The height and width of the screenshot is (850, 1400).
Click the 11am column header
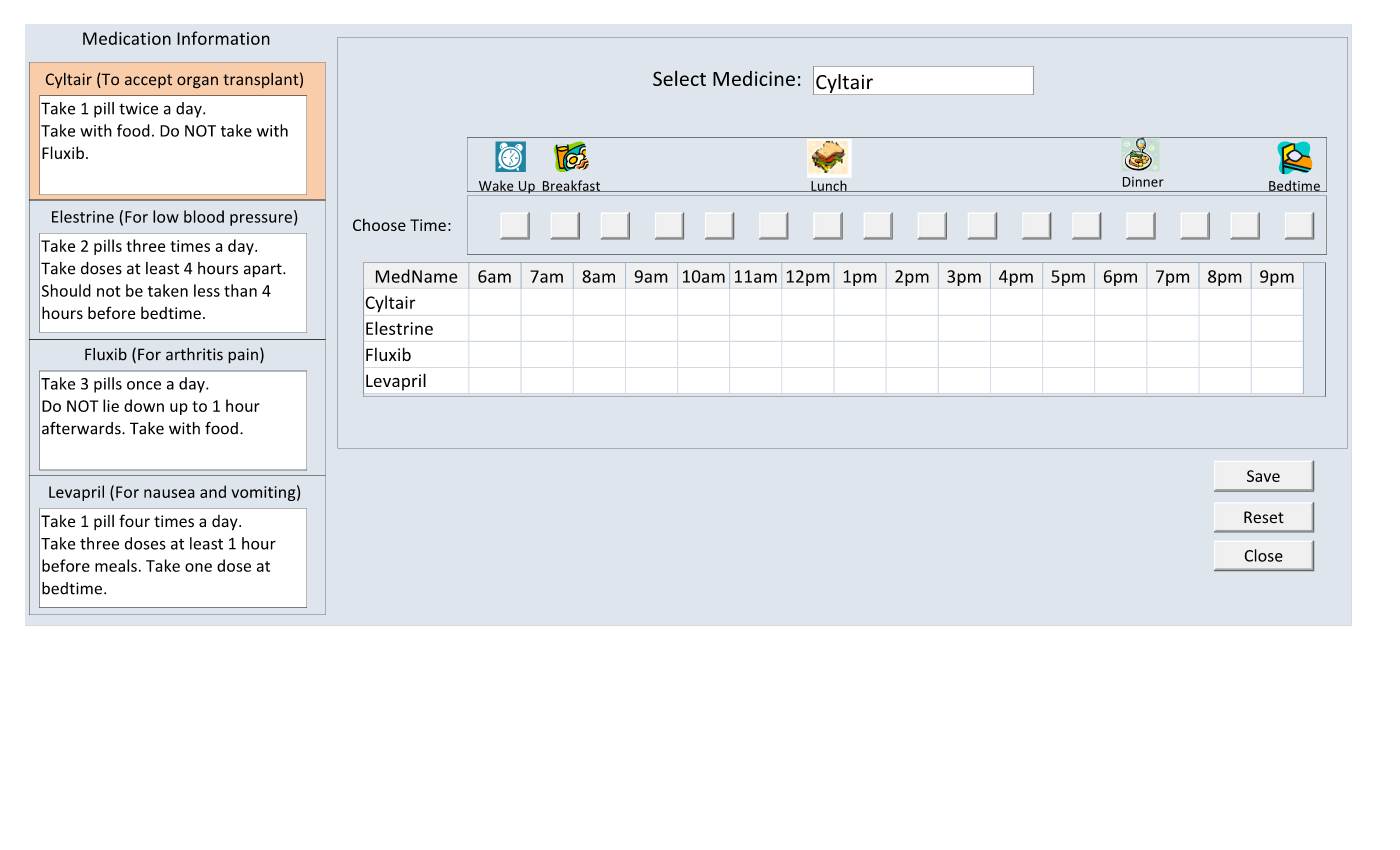(x=755, y=277)
